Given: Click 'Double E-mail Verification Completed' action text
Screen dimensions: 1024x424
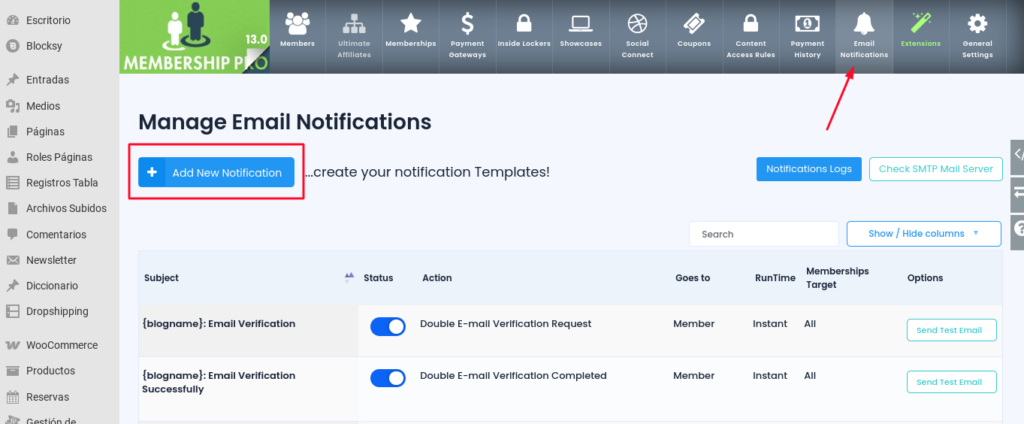Looking at the screenshot, I should click(513, 376).
